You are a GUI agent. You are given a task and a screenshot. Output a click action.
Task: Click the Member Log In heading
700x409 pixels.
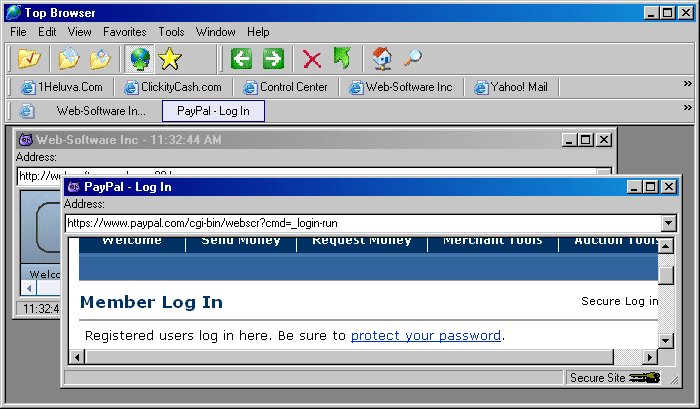coord(151,302)
